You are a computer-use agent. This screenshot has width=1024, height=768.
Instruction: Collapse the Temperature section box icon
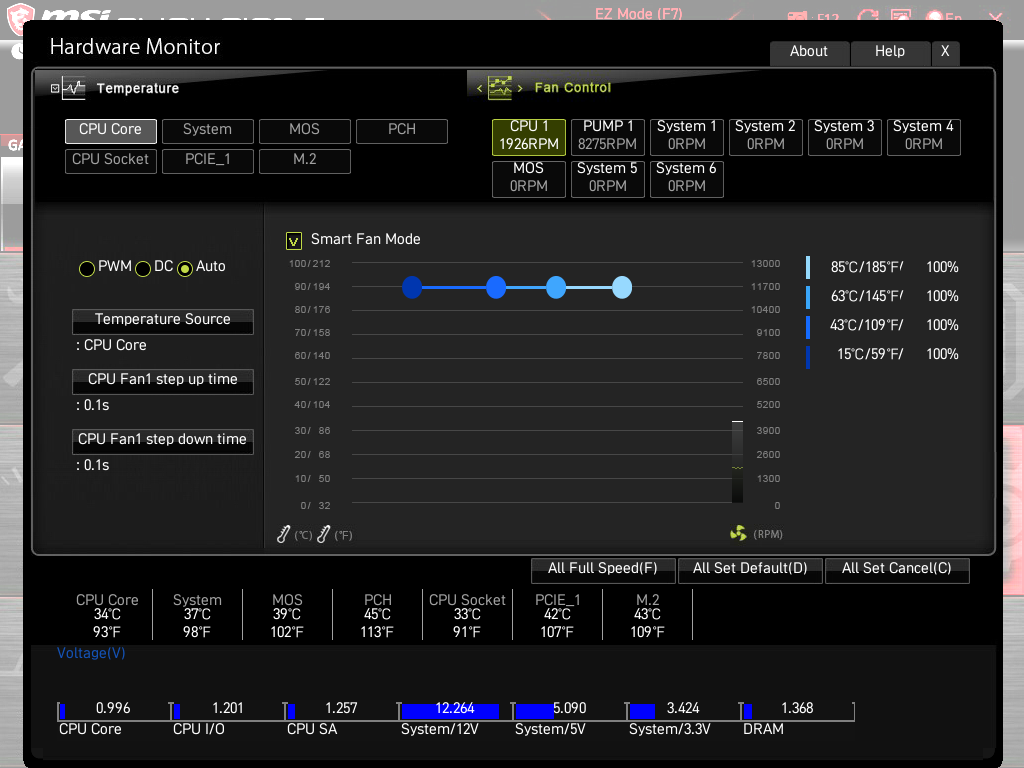(x=55, y=88)
